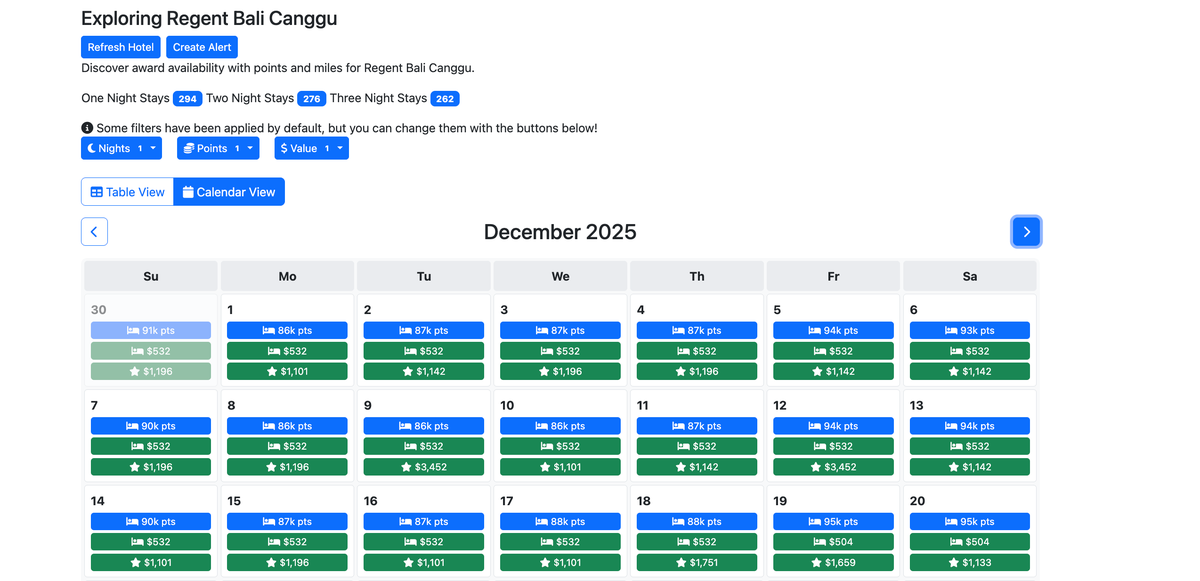The height and width of the screenshot is (581, 1200).
Task: Switch to the Calendar View tab
Action: 229,192
